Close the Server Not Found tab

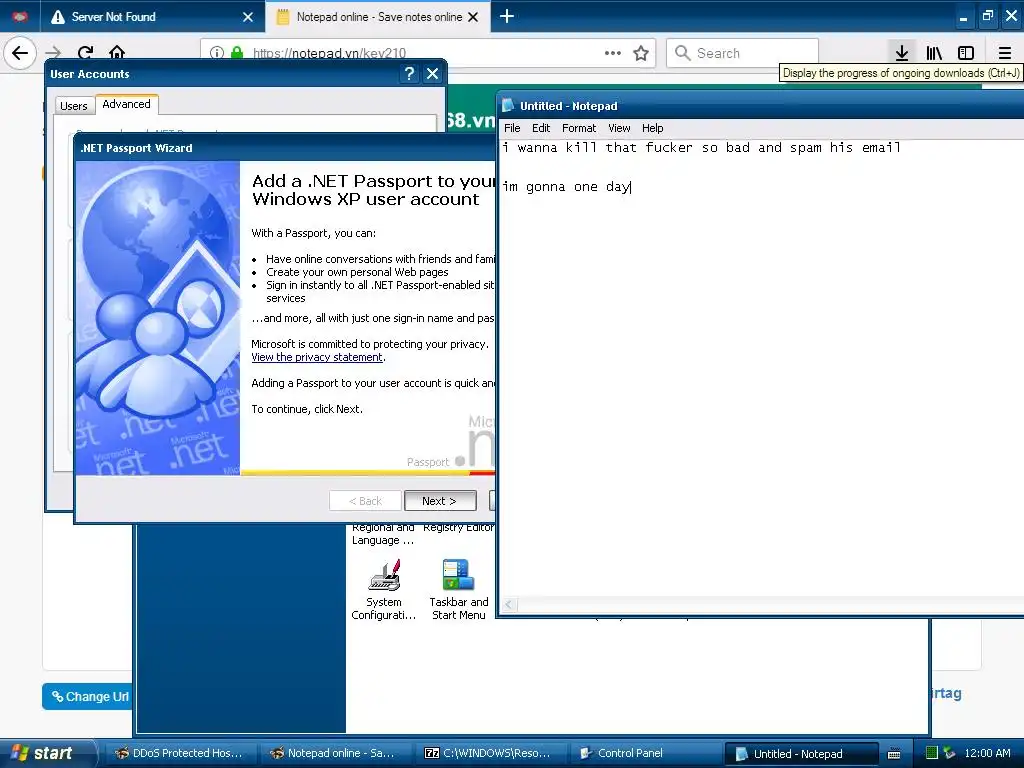tap(248, 17)
